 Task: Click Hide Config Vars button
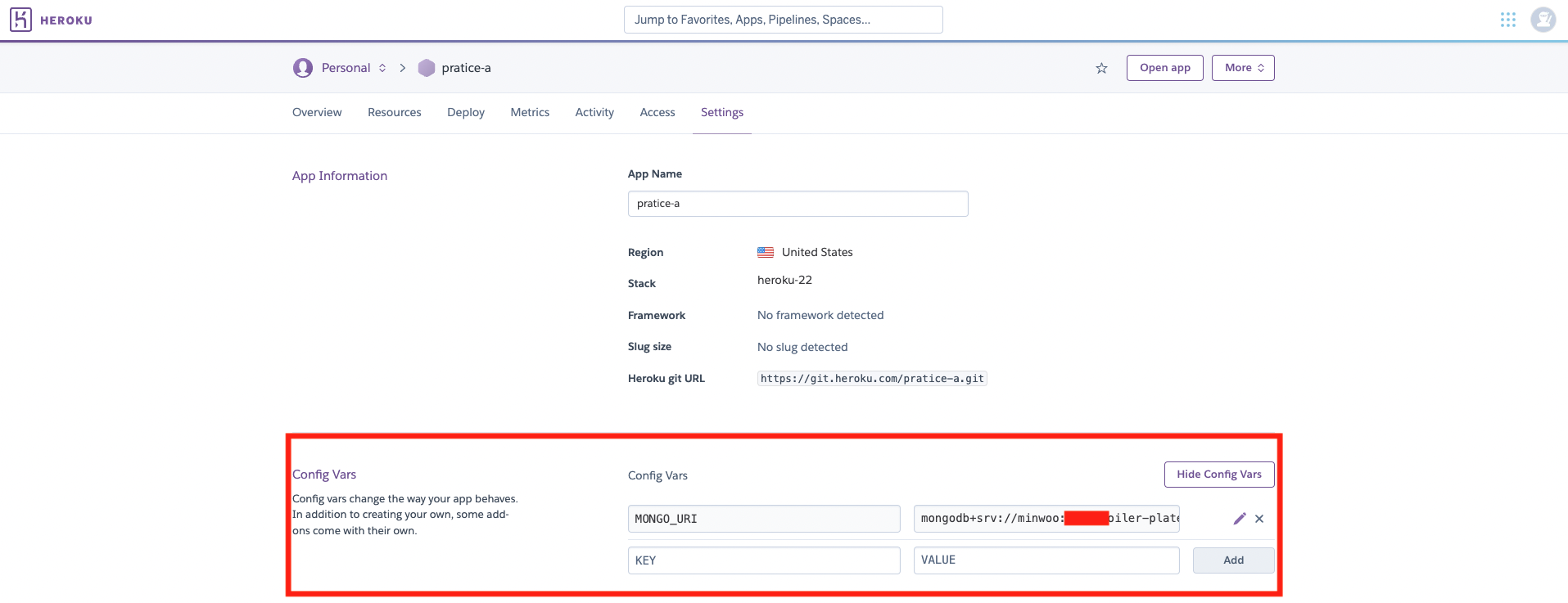[x=1219, y=475]
